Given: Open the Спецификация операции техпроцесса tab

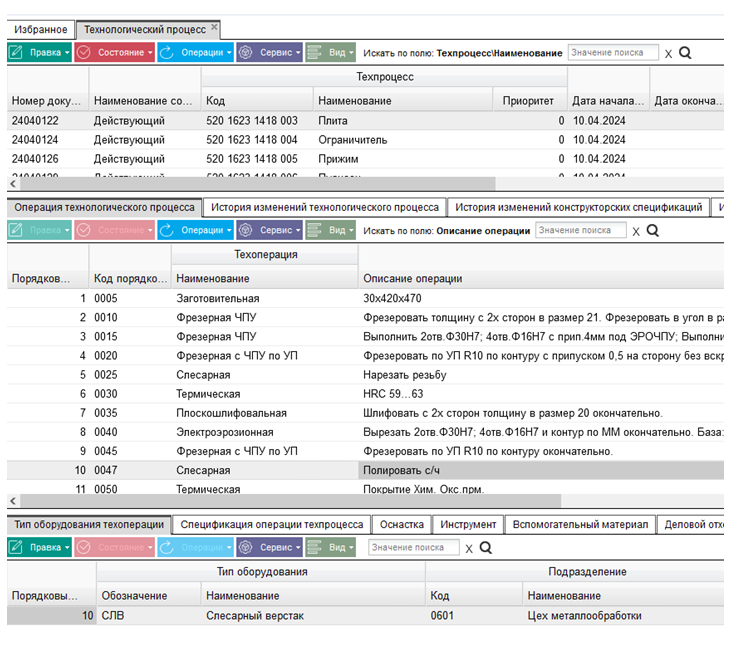Looking at the screenshot, I should (272, 525).
